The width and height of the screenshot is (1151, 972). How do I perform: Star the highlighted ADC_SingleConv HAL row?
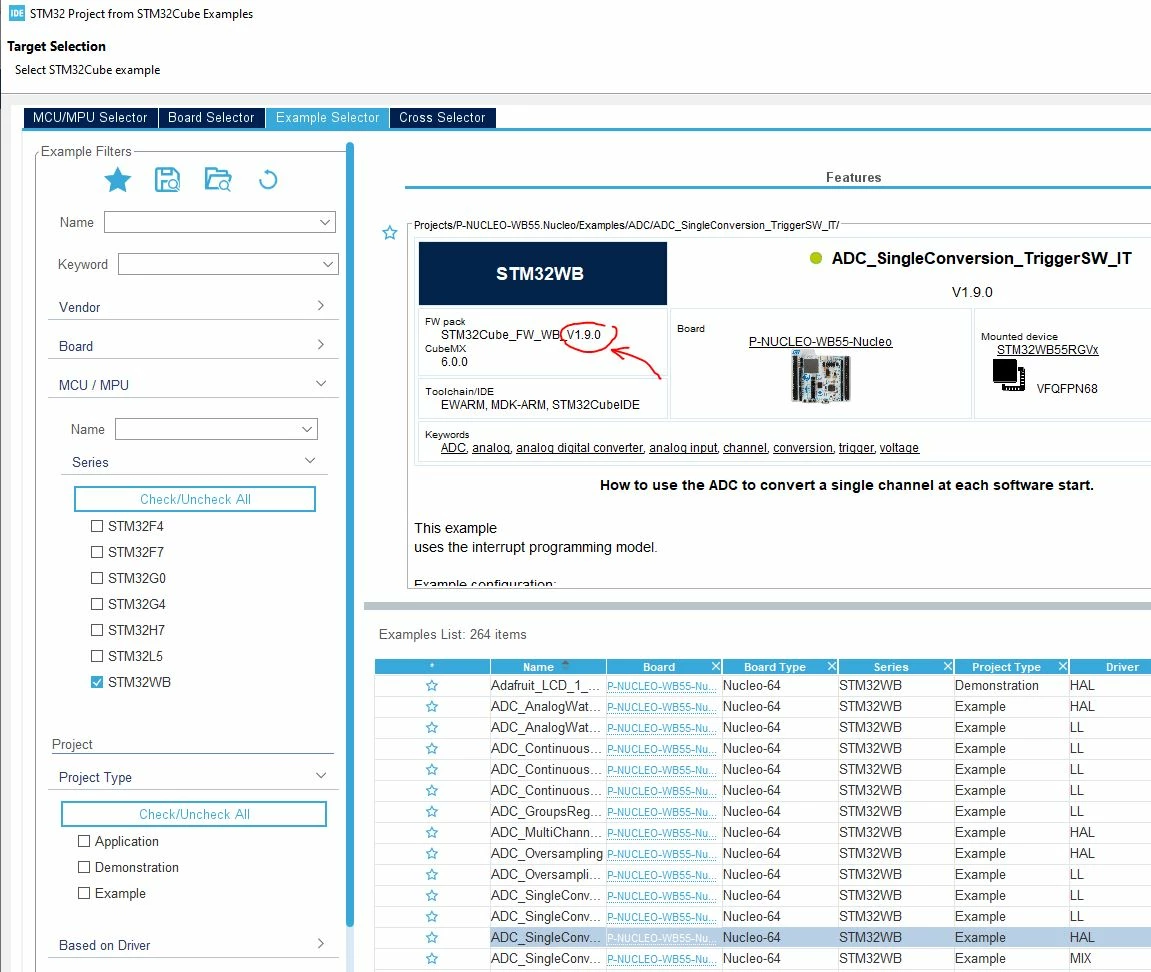tap(432, 937)
